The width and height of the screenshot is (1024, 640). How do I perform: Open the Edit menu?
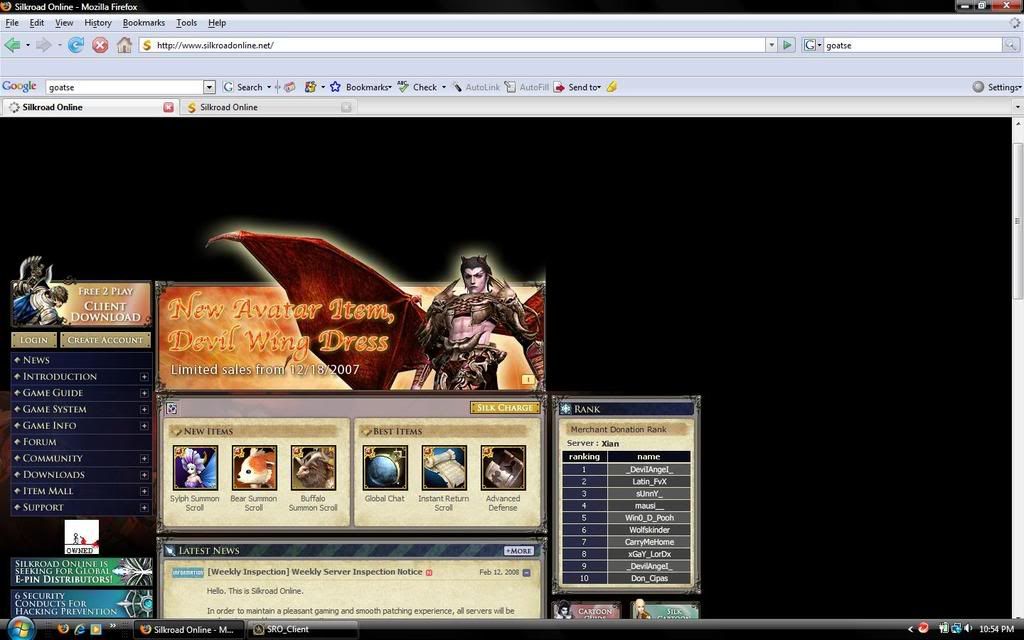coord(37,23)
